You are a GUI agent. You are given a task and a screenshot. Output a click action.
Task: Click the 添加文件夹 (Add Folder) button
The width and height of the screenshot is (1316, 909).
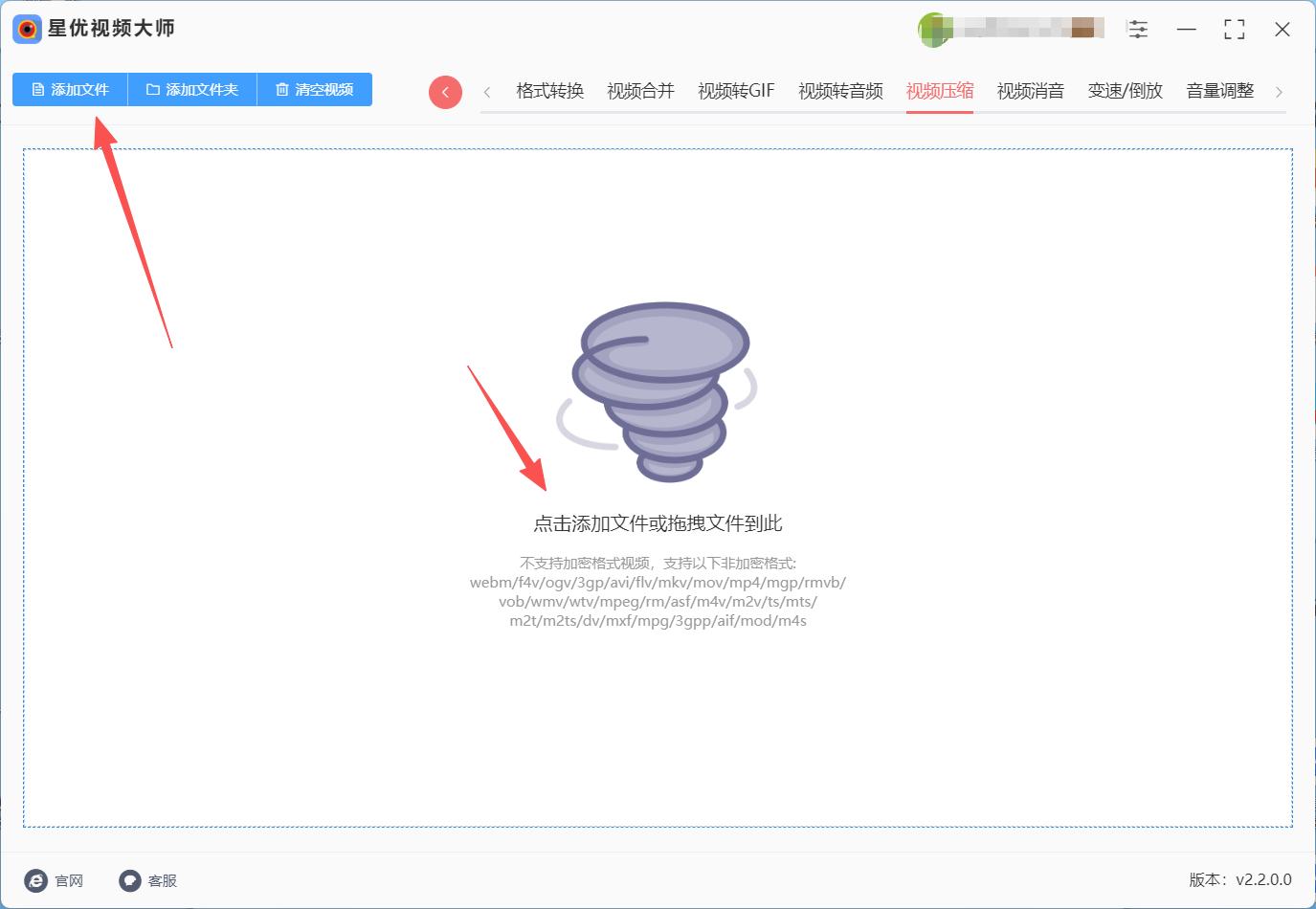(192, 90)
